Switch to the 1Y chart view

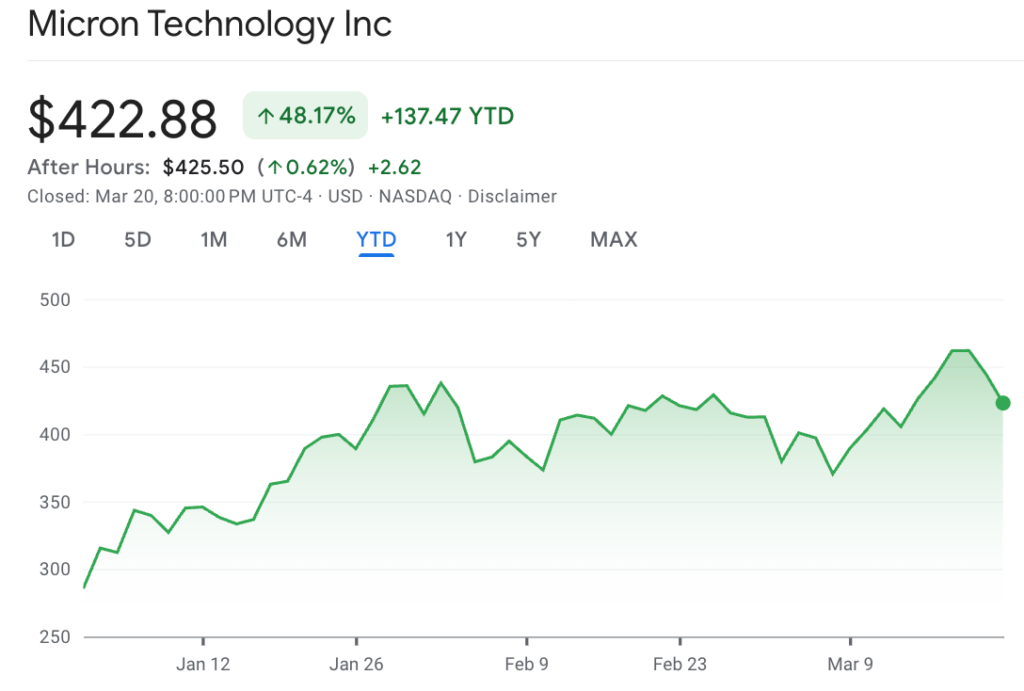click(456, 240)
